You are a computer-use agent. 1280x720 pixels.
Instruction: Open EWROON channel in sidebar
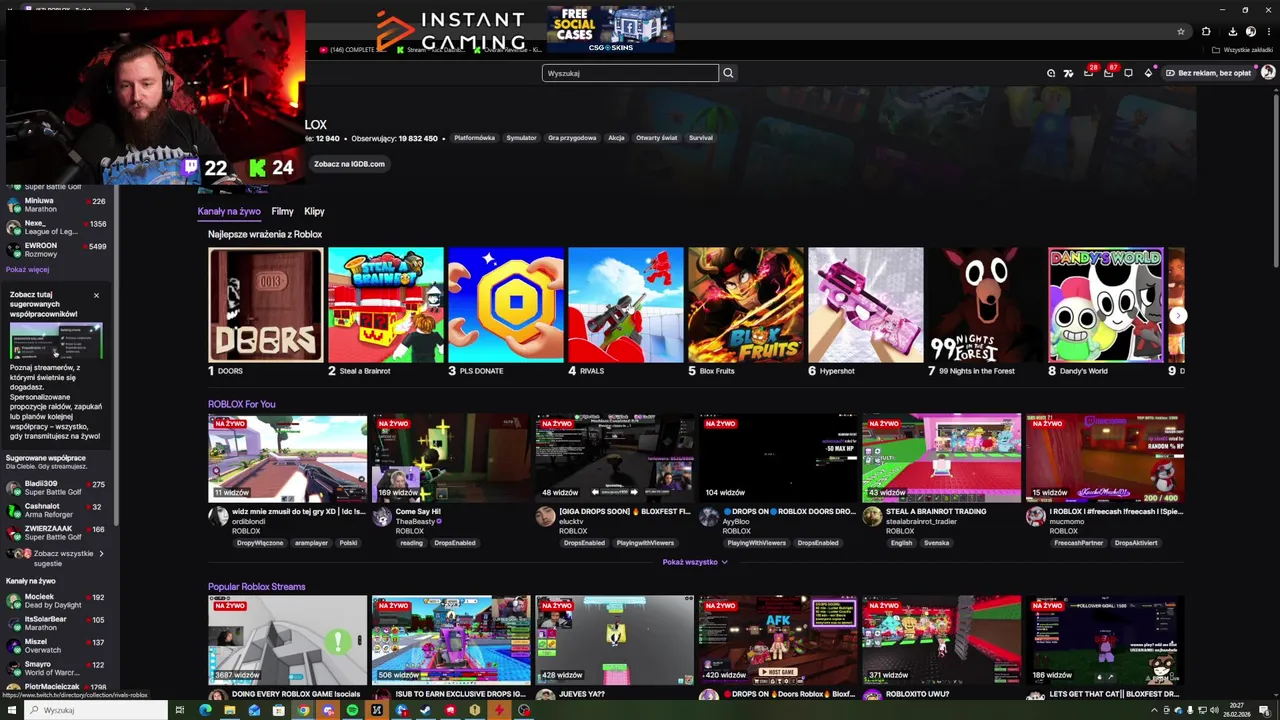pyautogui.click(x=57, y=250)
